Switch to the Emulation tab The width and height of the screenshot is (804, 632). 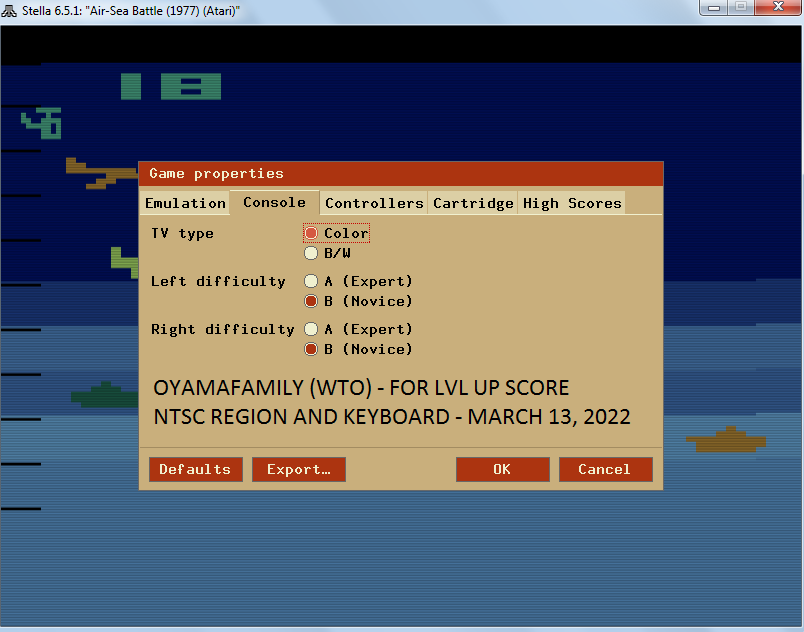(x=185, y=203)
